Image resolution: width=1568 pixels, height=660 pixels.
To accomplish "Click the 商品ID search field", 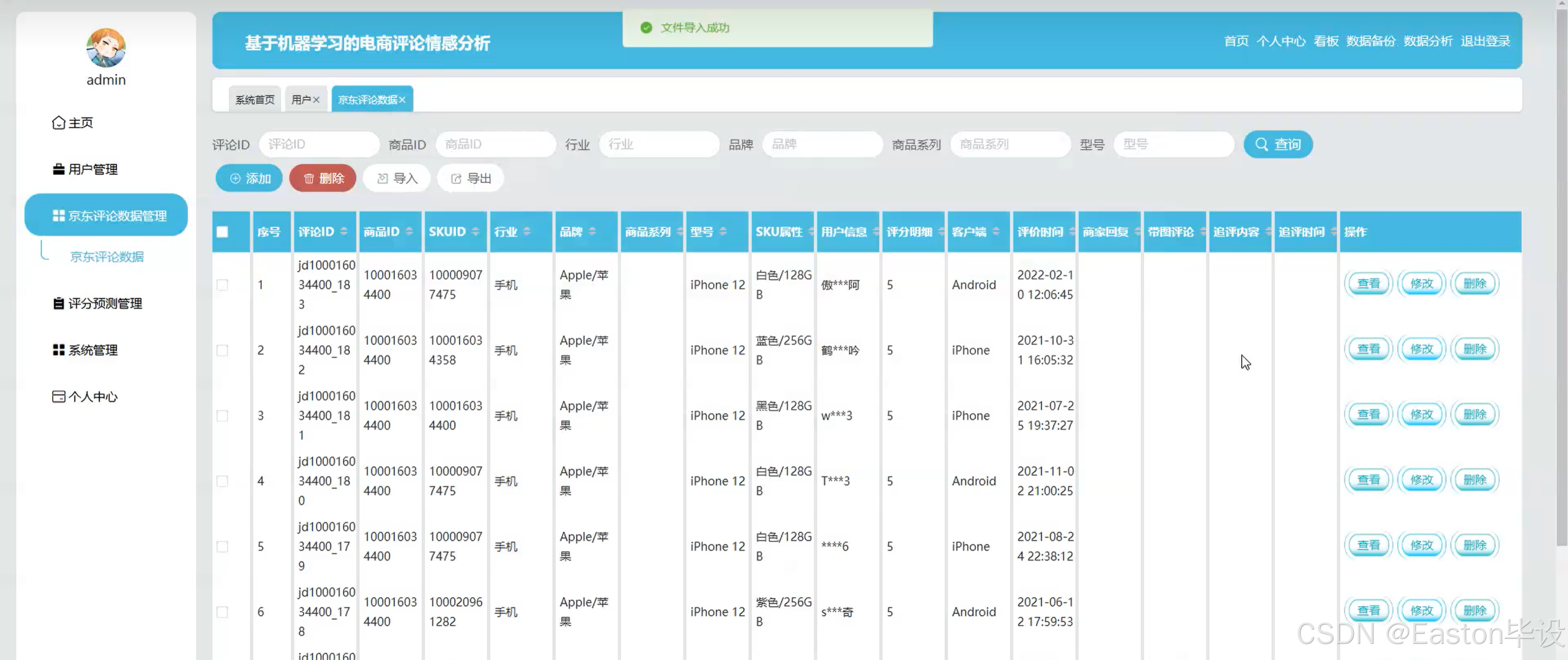I will pyautogui.click(x=495, y=144).
